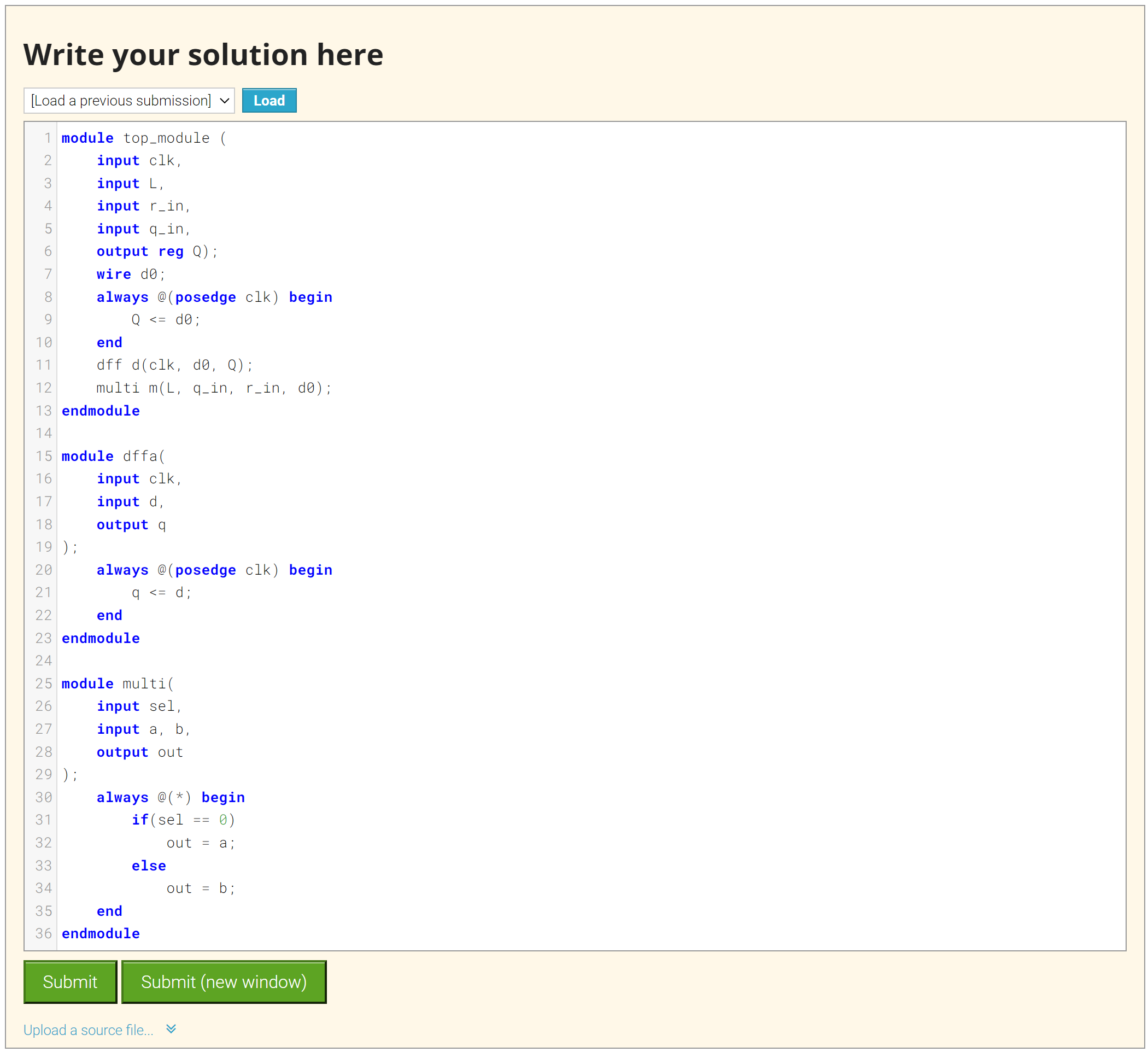Click the last 'endmodule' keyword on line 36
The width and height of the screenshot is (1148, 1052).
[x=101, y=933]
